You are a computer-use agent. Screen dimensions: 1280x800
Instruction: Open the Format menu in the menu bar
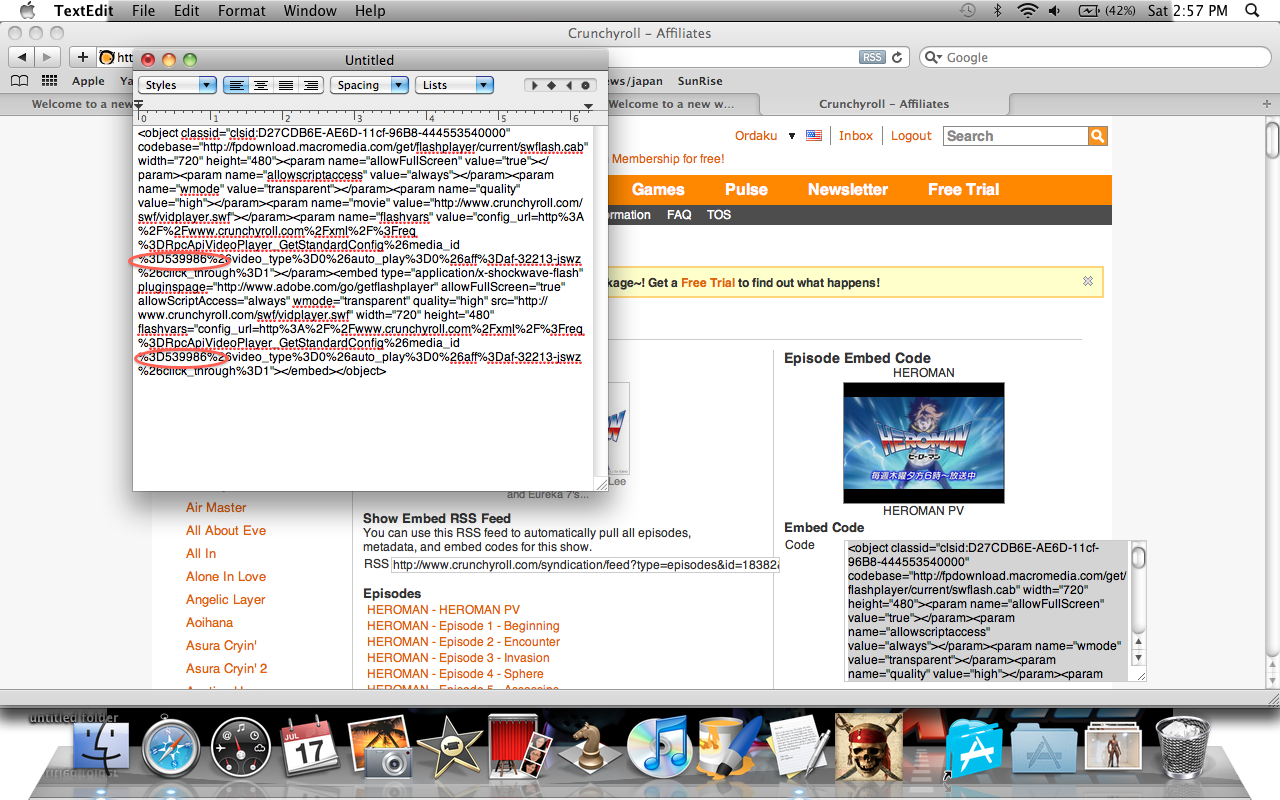(241, 11)
